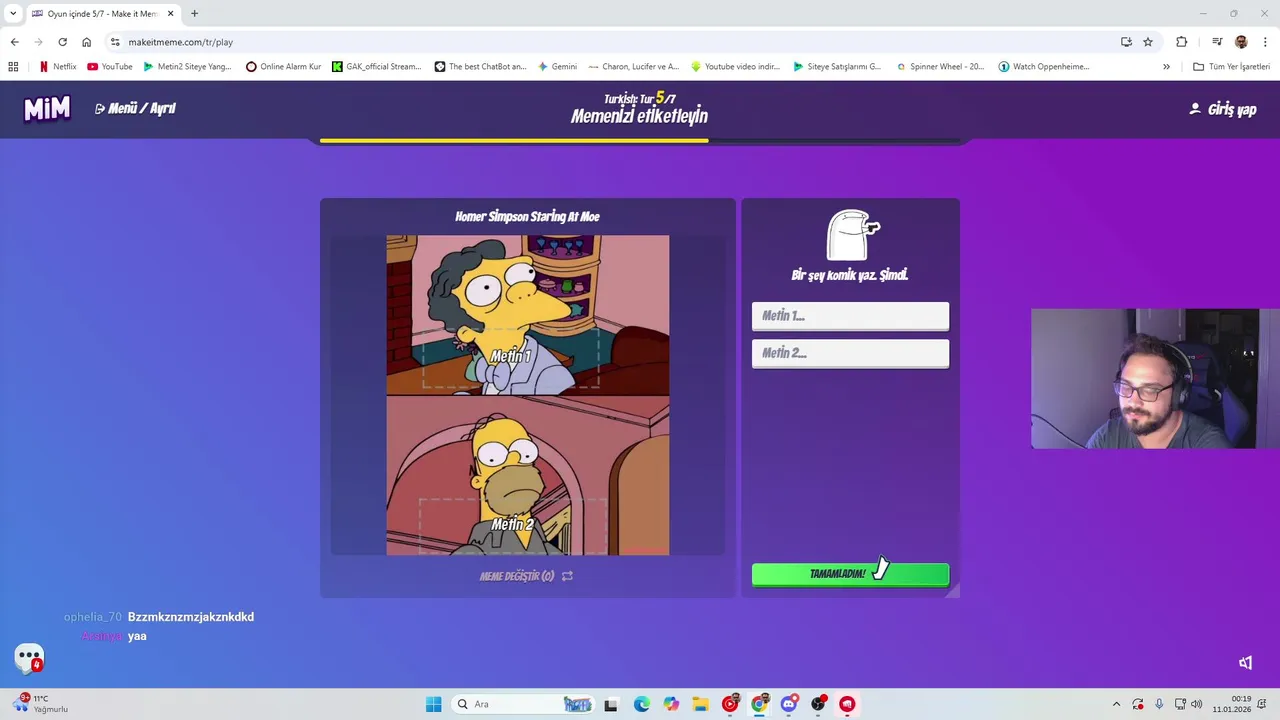Select the Metin 1 text box on Moe
Viewport: 1280px width, 720px height.
pyautogui.click(x=511, y=356)
